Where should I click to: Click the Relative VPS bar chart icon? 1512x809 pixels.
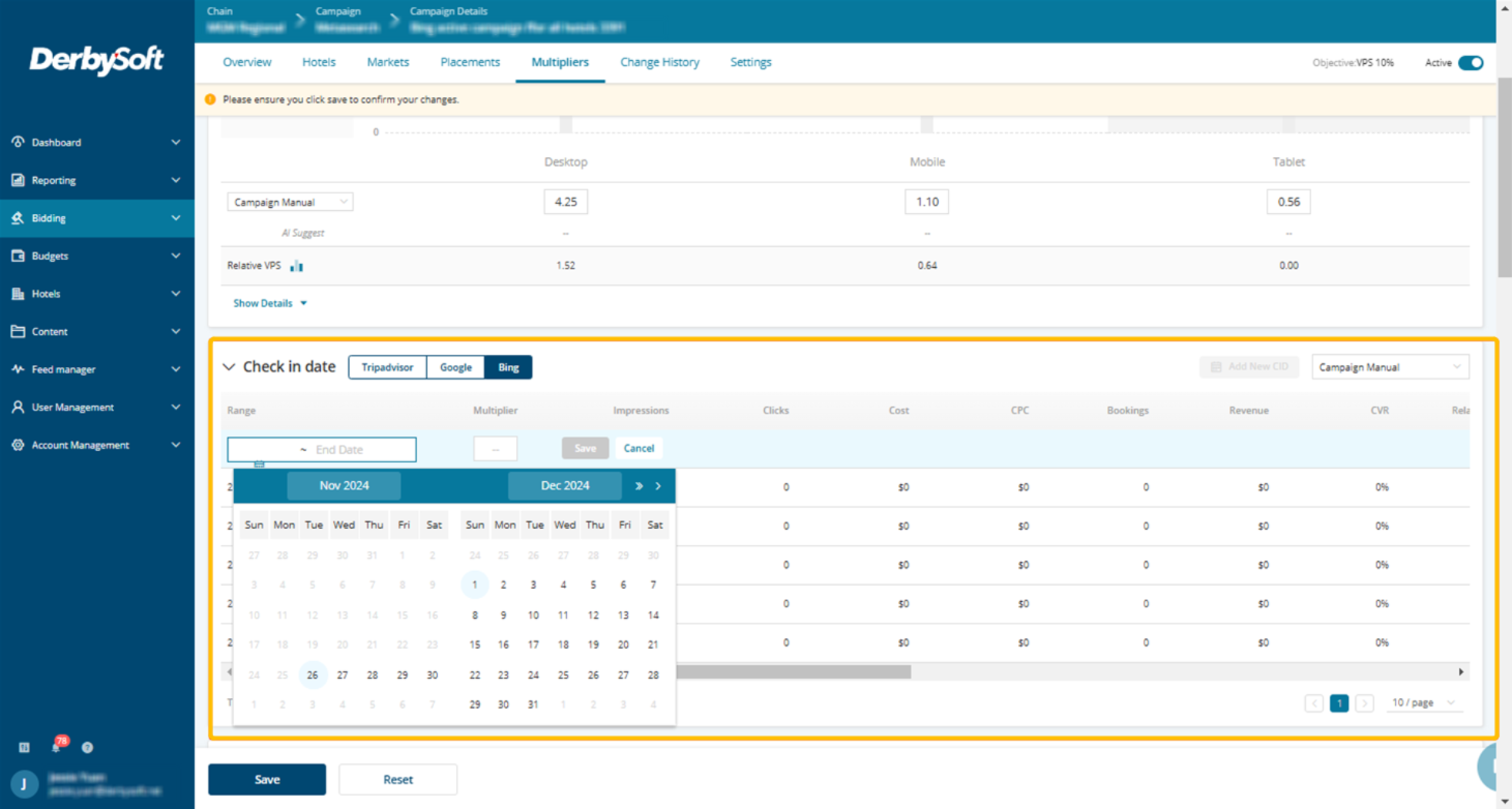pos(296,266)
